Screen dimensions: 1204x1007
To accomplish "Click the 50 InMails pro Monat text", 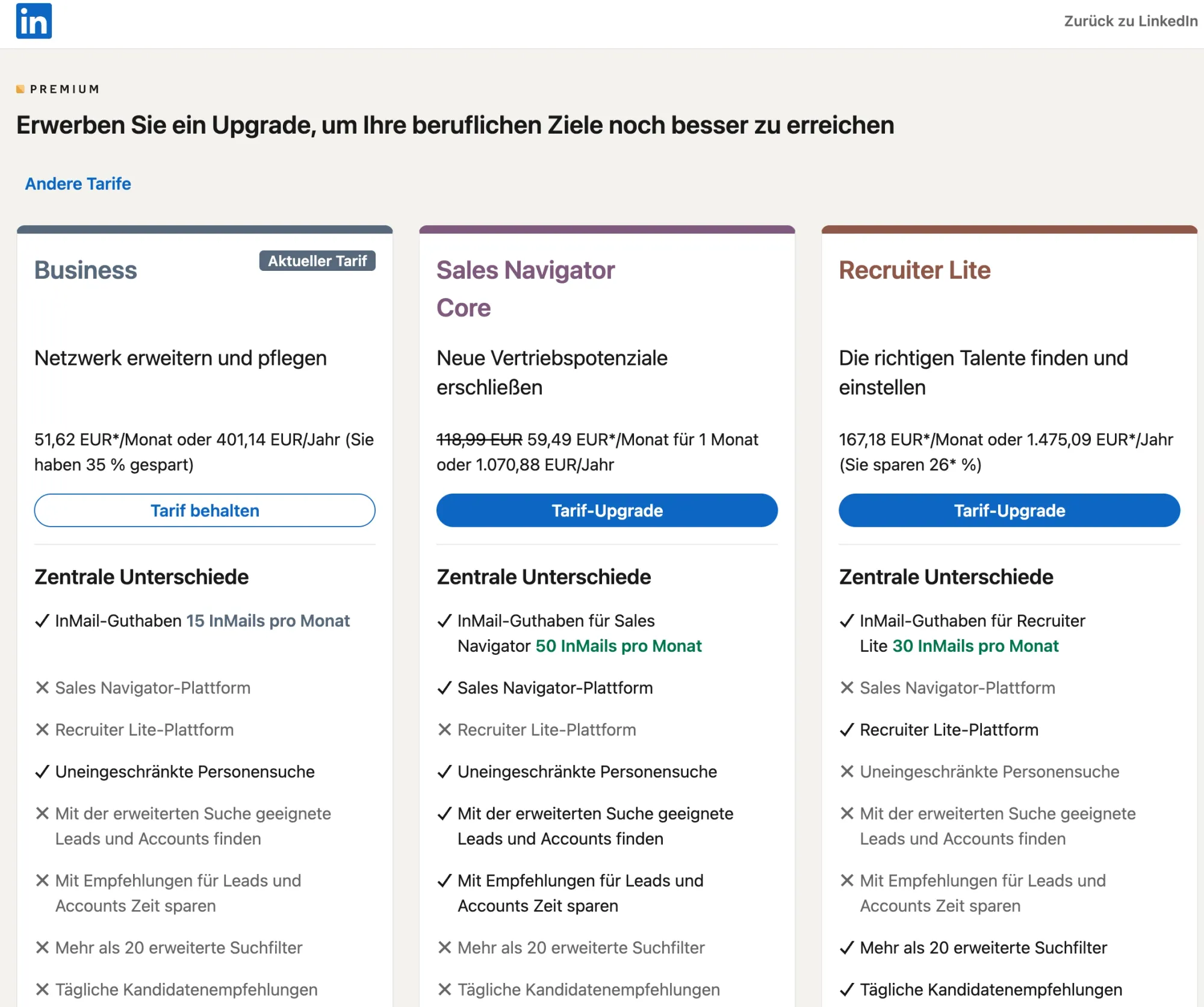I will [x=618, y=646].
